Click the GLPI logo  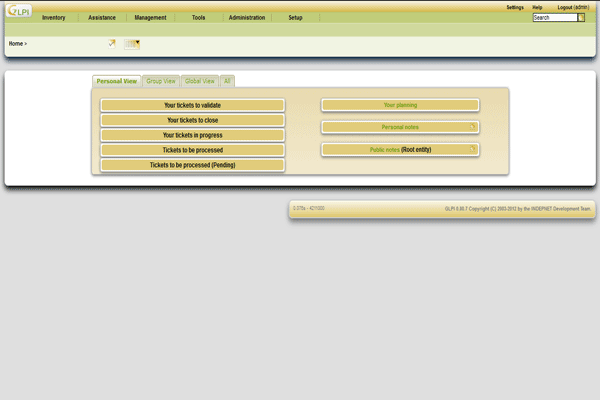[x=17, y=12]
